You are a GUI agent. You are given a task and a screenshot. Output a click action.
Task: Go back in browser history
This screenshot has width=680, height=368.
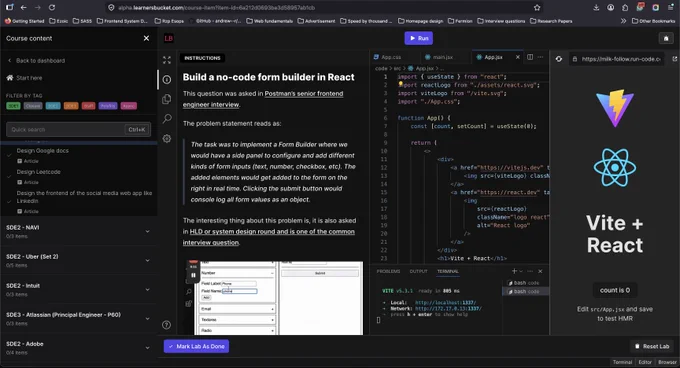click(23, 7)
